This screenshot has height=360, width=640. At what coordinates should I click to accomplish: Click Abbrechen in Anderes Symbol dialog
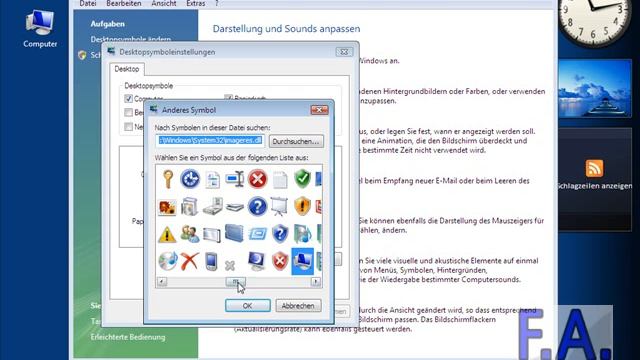[298, 306]
